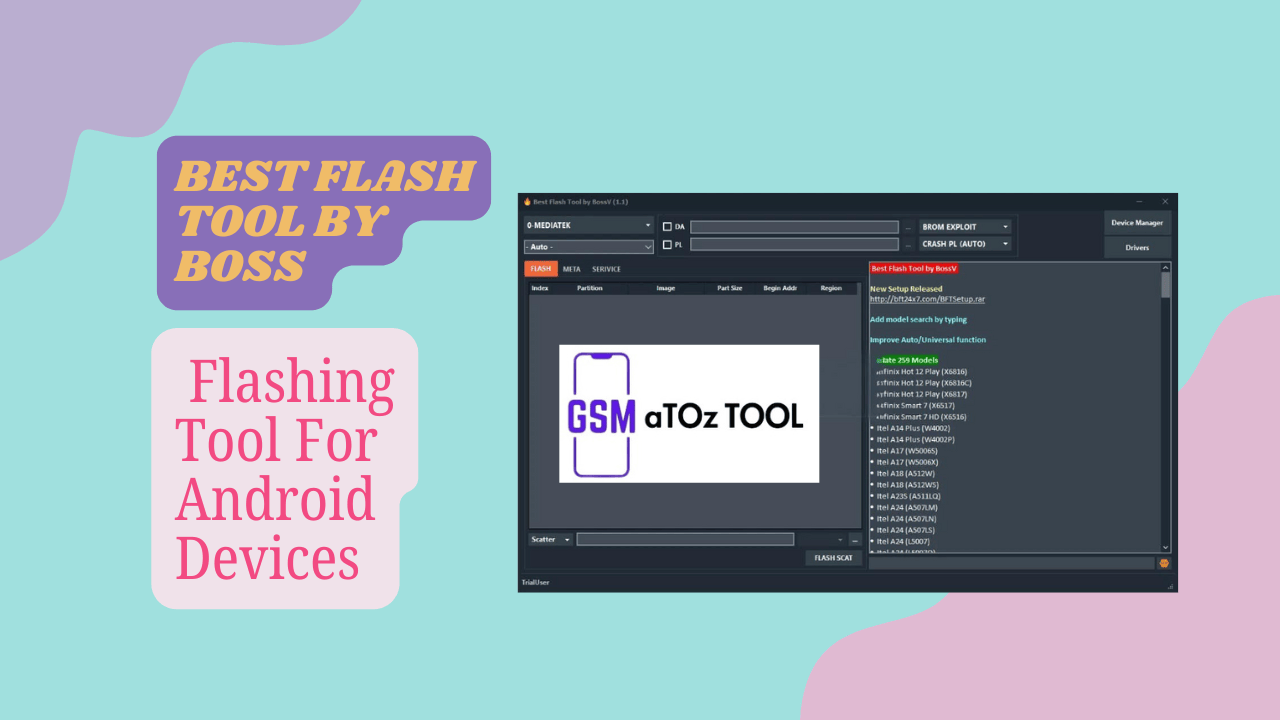1280x720 pixels.
Task: Switch to the SERVICE tab
Action: tap(607, 268)
